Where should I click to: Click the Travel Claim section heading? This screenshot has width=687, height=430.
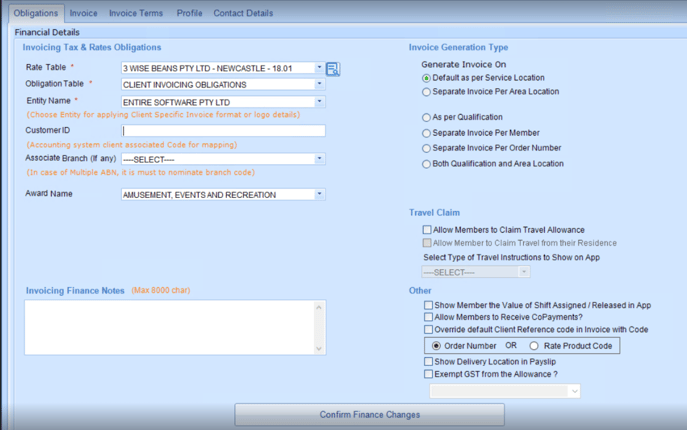tap(434, 213)
